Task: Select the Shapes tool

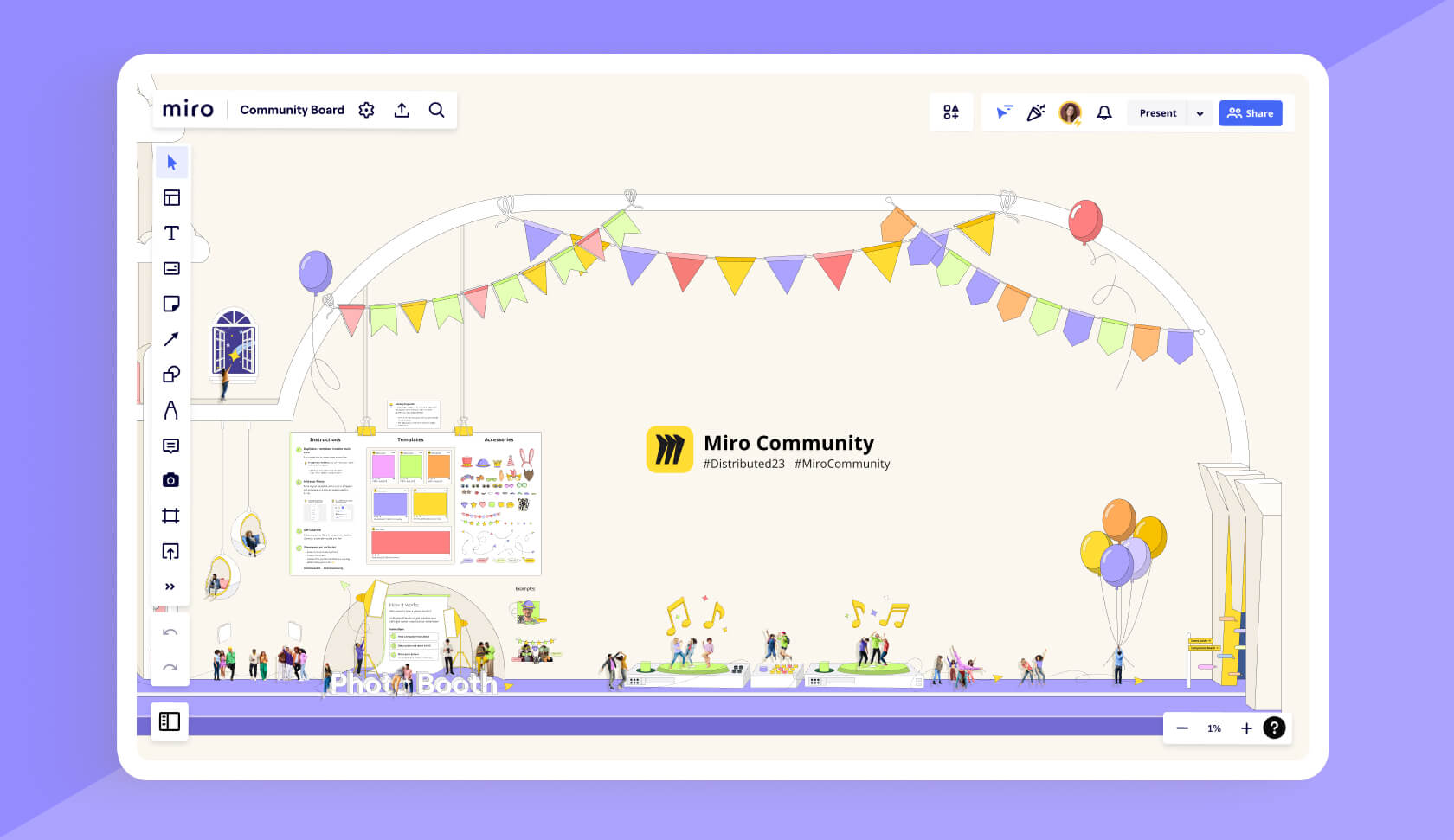Action: coord(171,375)
